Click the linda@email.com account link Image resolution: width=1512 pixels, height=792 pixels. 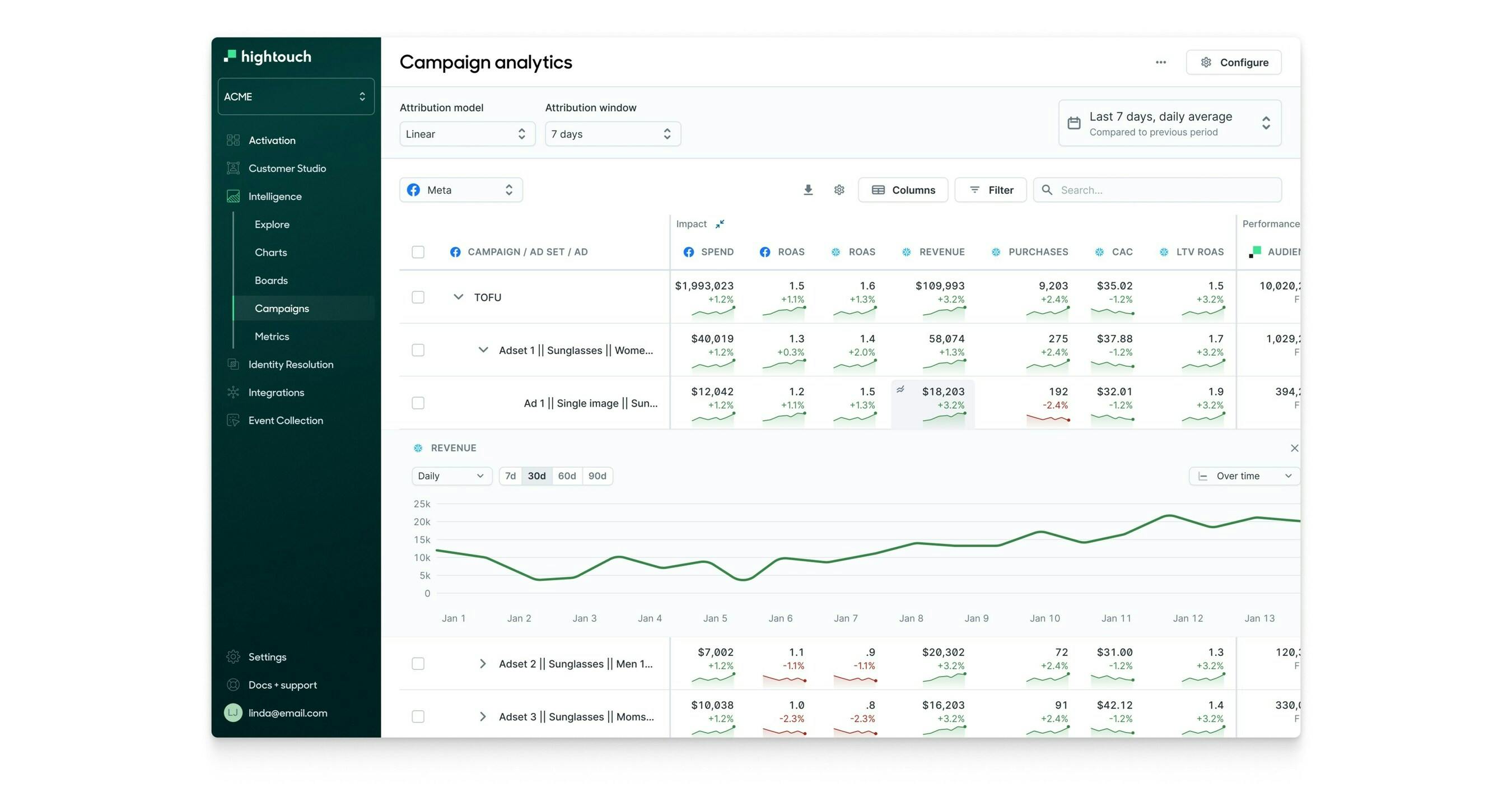[288, 712]
